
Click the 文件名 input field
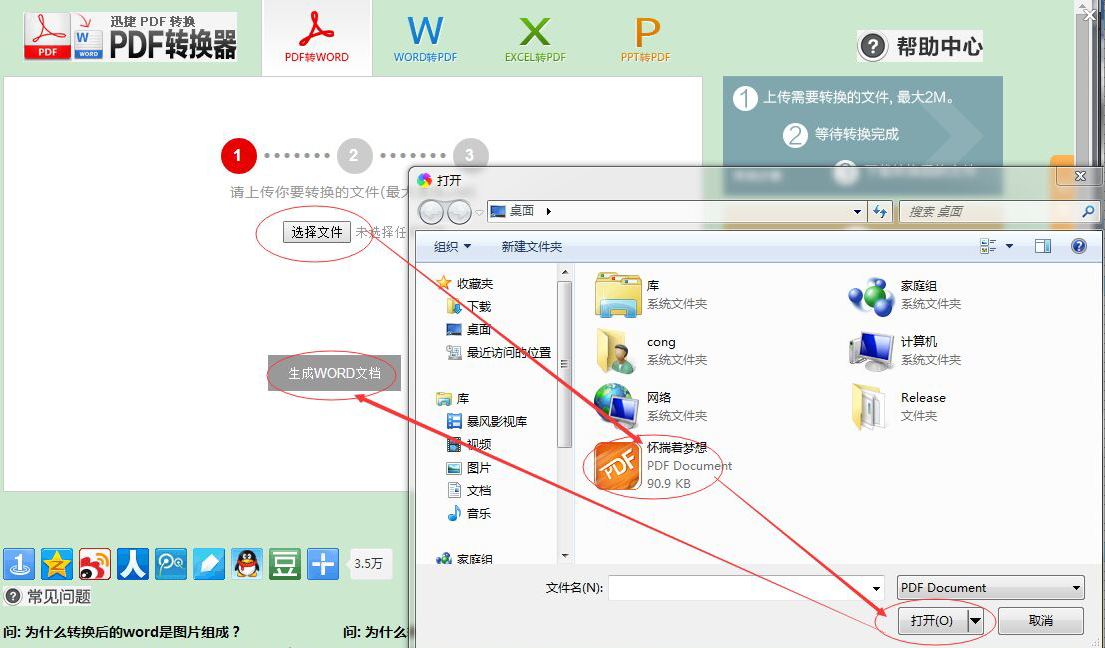pyautogui.click(x=739, y=587)
